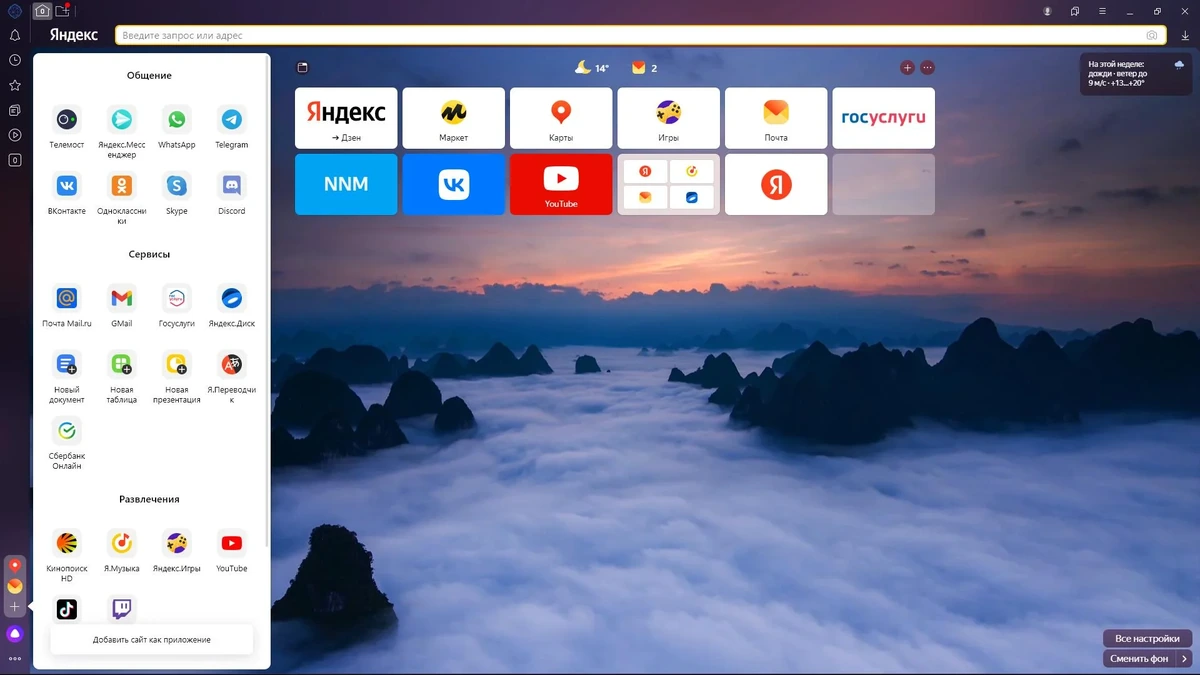1200x675 pixels.
Task: Open Телемост app in Общение section
Action: click(66, 120)
